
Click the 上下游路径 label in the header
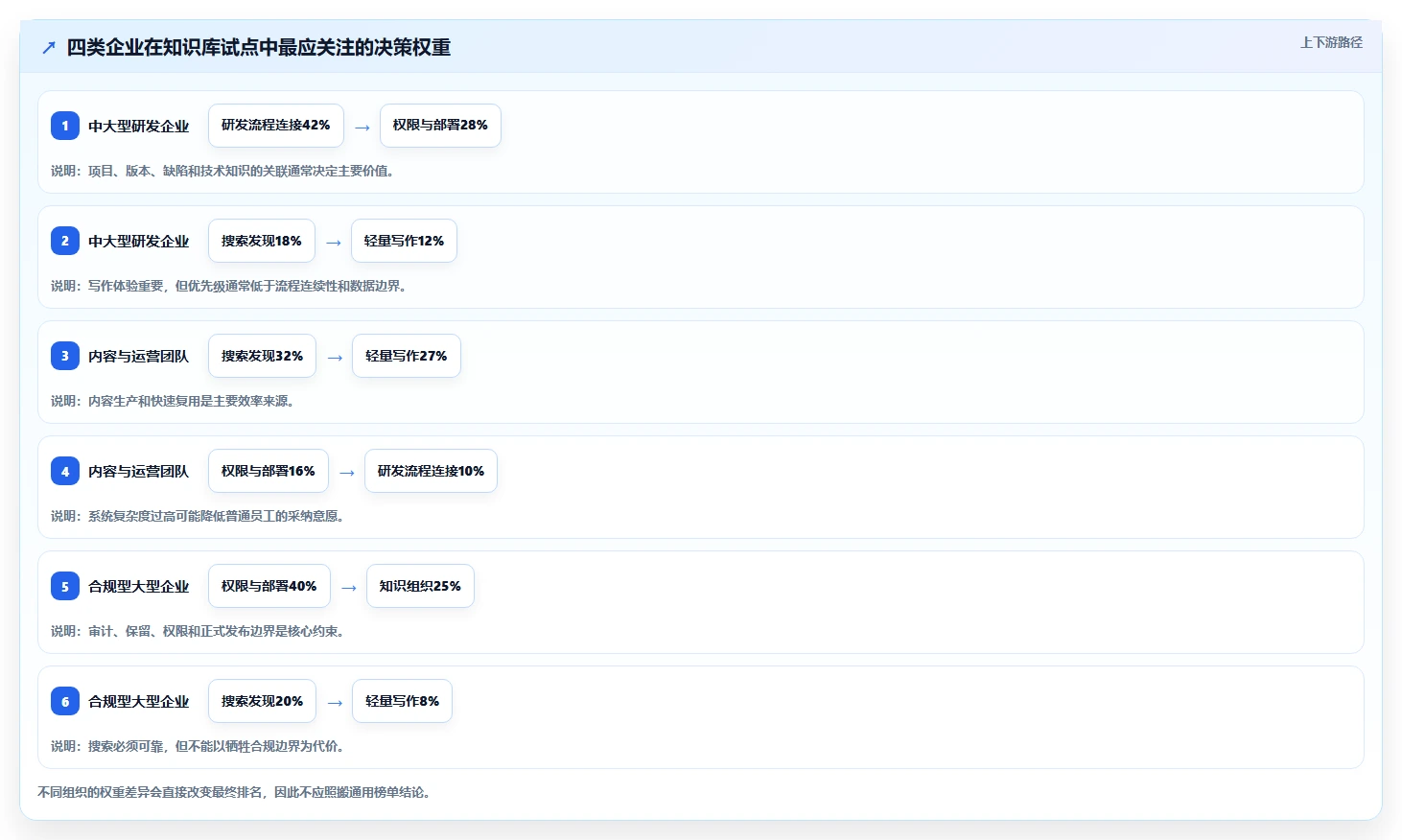coord(1331,42)
